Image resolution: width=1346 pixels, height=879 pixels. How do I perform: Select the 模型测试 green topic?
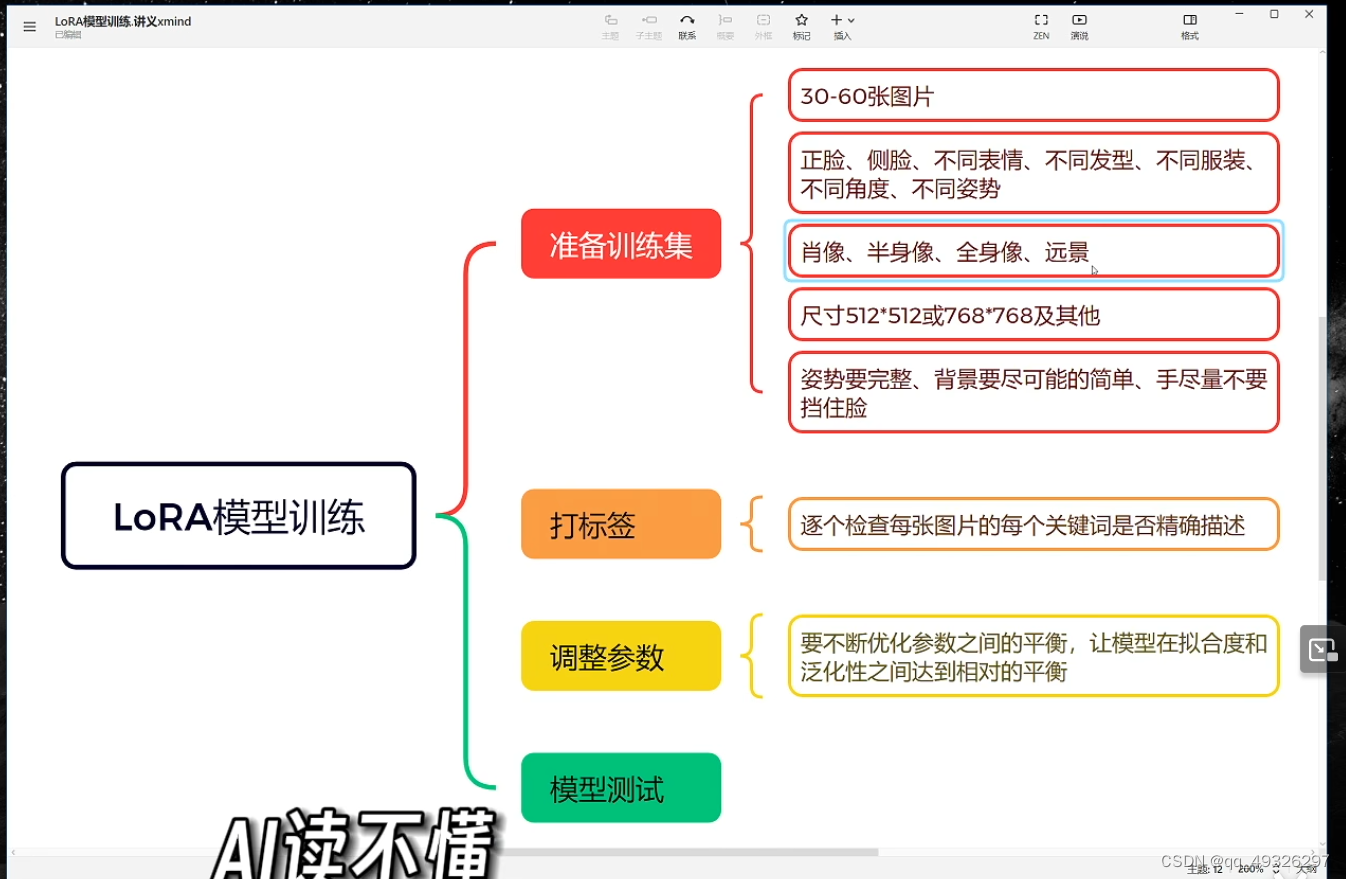(x=621, y=788)
